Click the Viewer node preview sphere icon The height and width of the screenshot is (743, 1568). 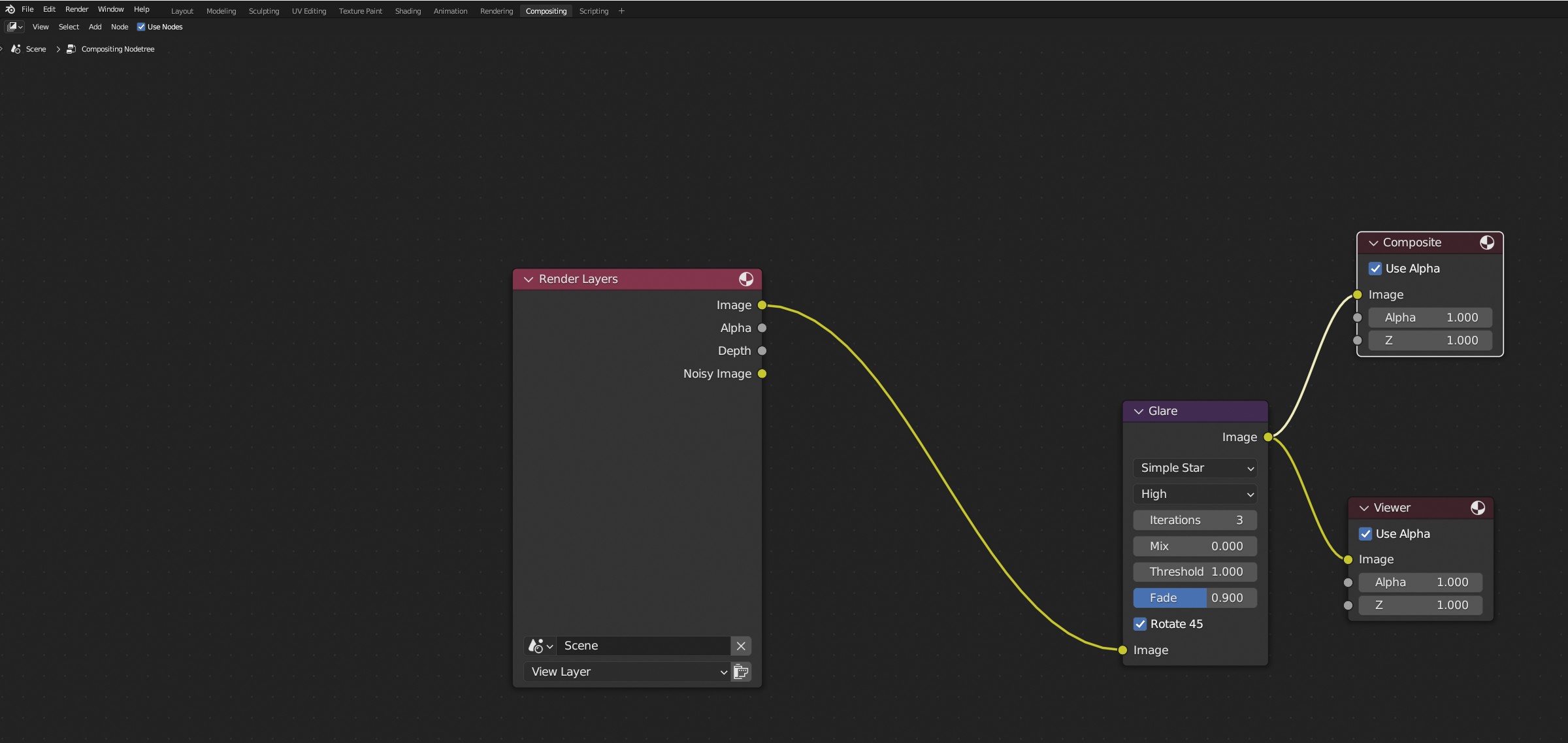point(1477,508)
